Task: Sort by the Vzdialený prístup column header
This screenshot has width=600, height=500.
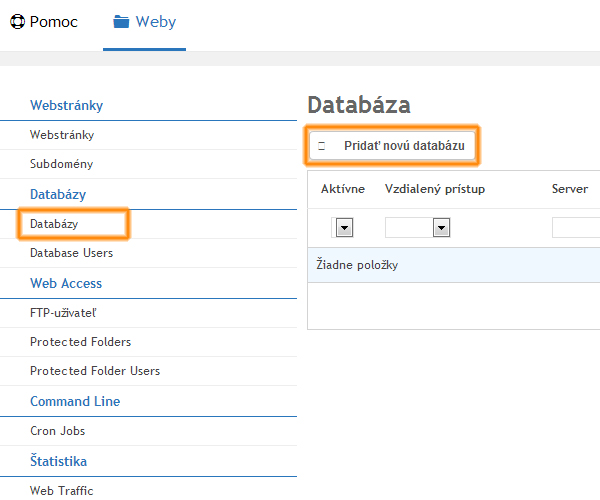Action: pos(435,189)
